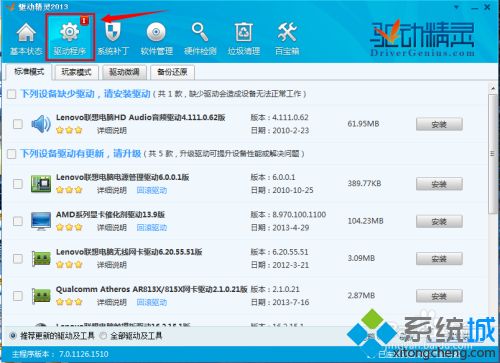
Task: Click the size value 61.95MB
Action: (363, 124)
